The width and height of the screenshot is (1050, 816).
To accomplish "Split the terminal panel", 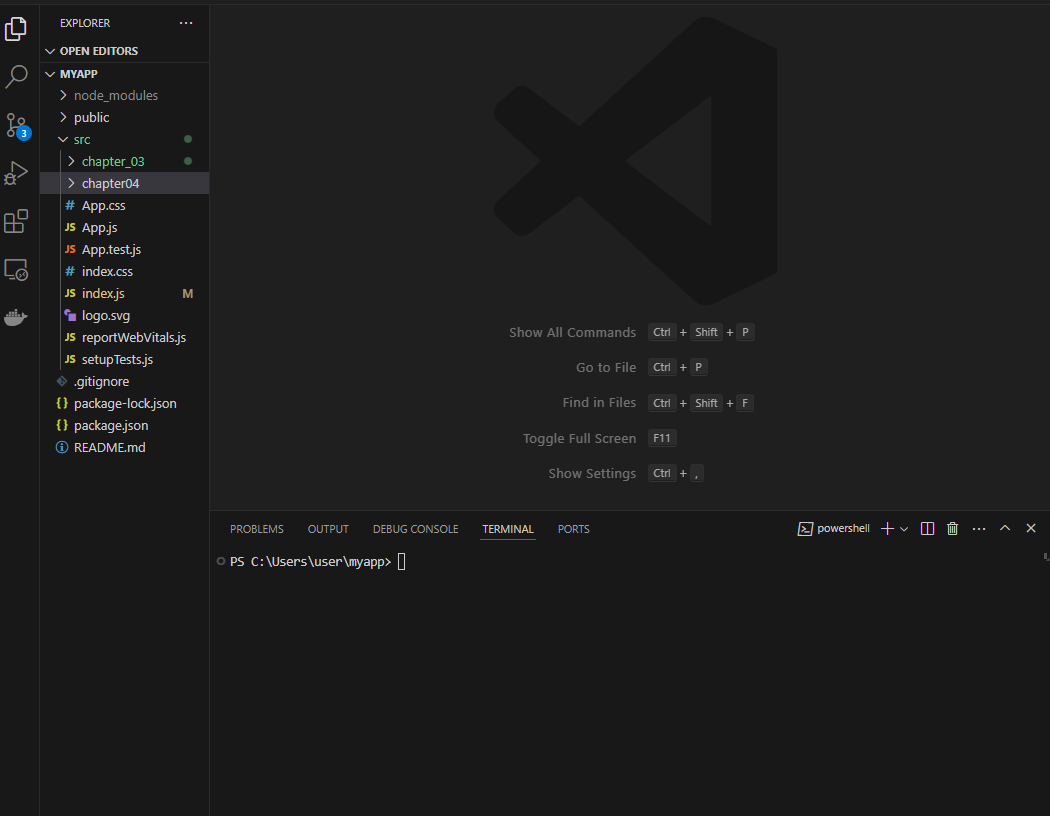I will (927, 529).
